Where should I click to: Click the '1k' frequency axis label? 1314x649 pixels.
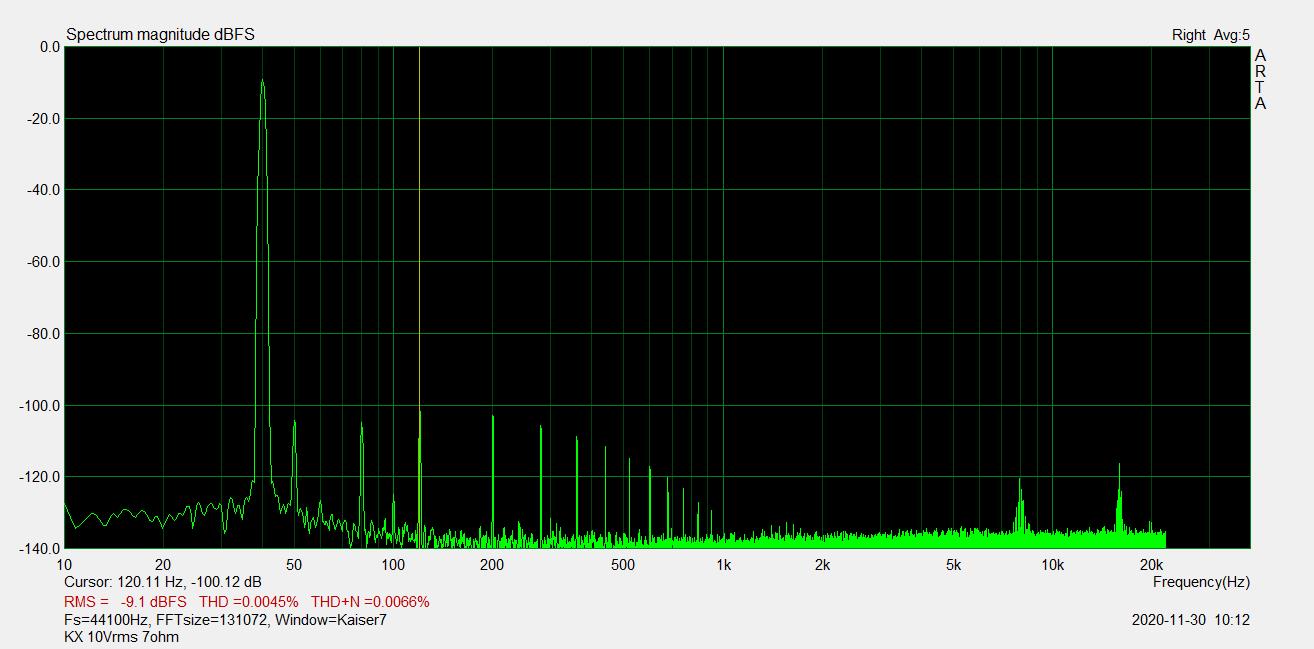tap(723, 565)
